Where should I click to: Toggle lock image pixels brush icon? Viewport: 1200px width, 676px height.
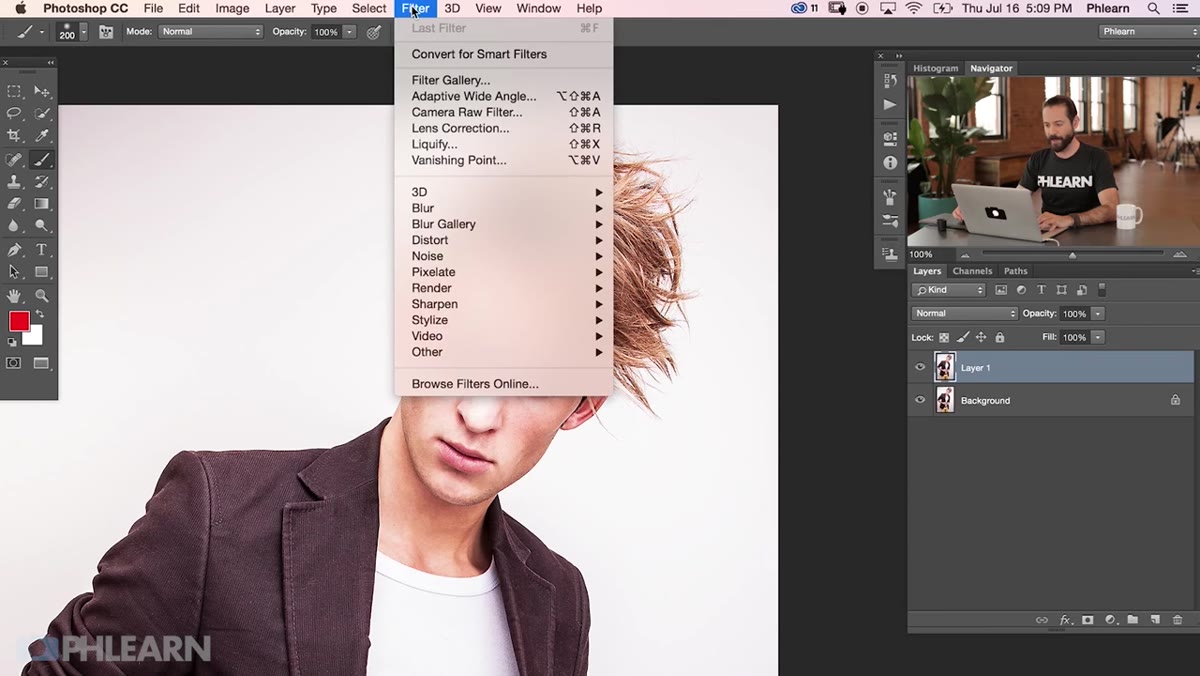point(963,338)
